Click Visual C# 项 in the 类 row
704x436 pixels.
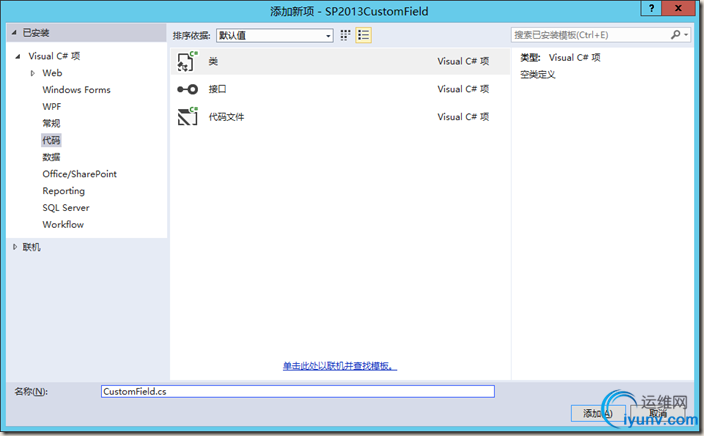[463, 61]
